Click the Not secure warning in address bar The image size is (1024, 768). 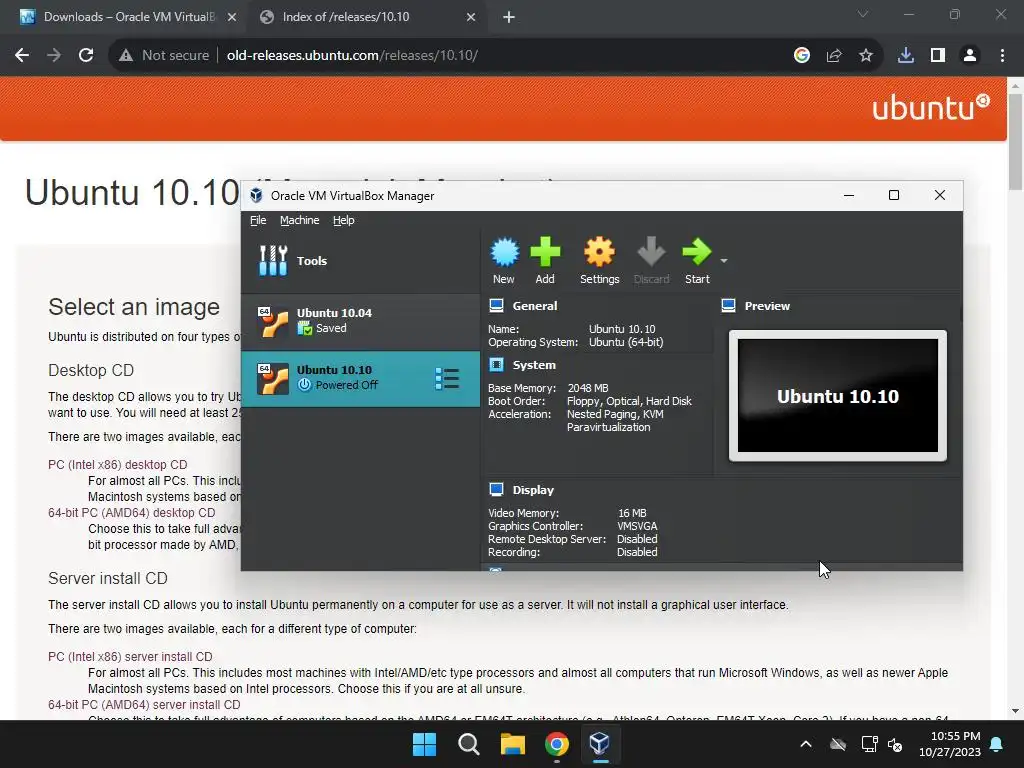tap(164, 56)
